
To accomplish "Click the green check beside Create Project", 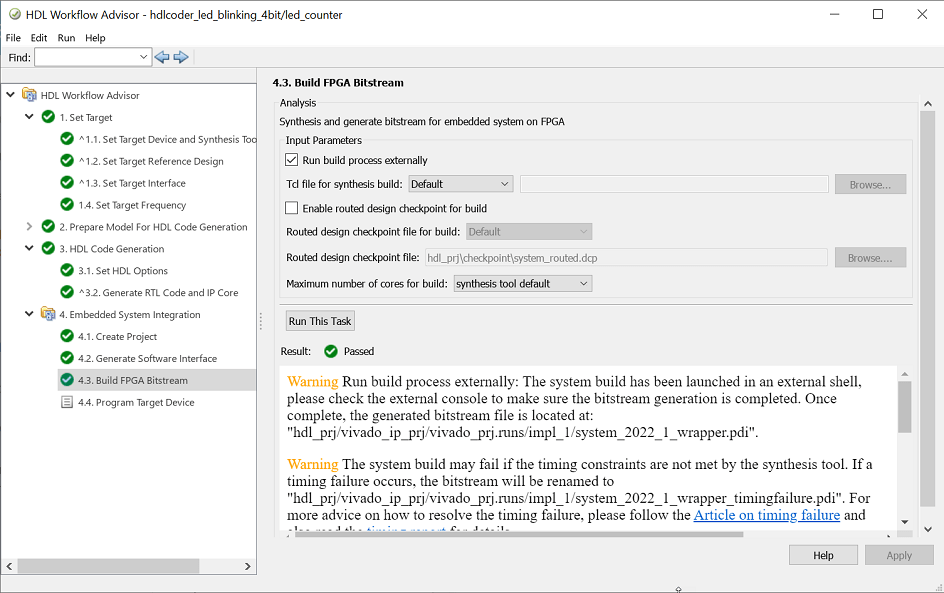I will (67, 336).
